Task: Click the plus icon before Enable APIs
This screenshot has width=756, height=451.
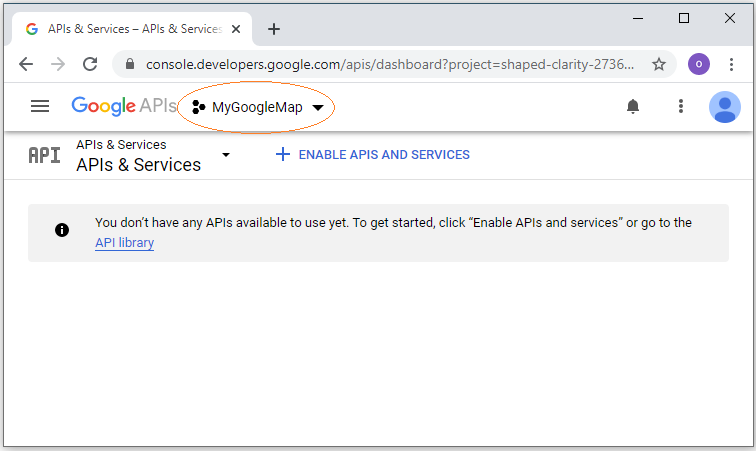Action: tap(283, 154)
